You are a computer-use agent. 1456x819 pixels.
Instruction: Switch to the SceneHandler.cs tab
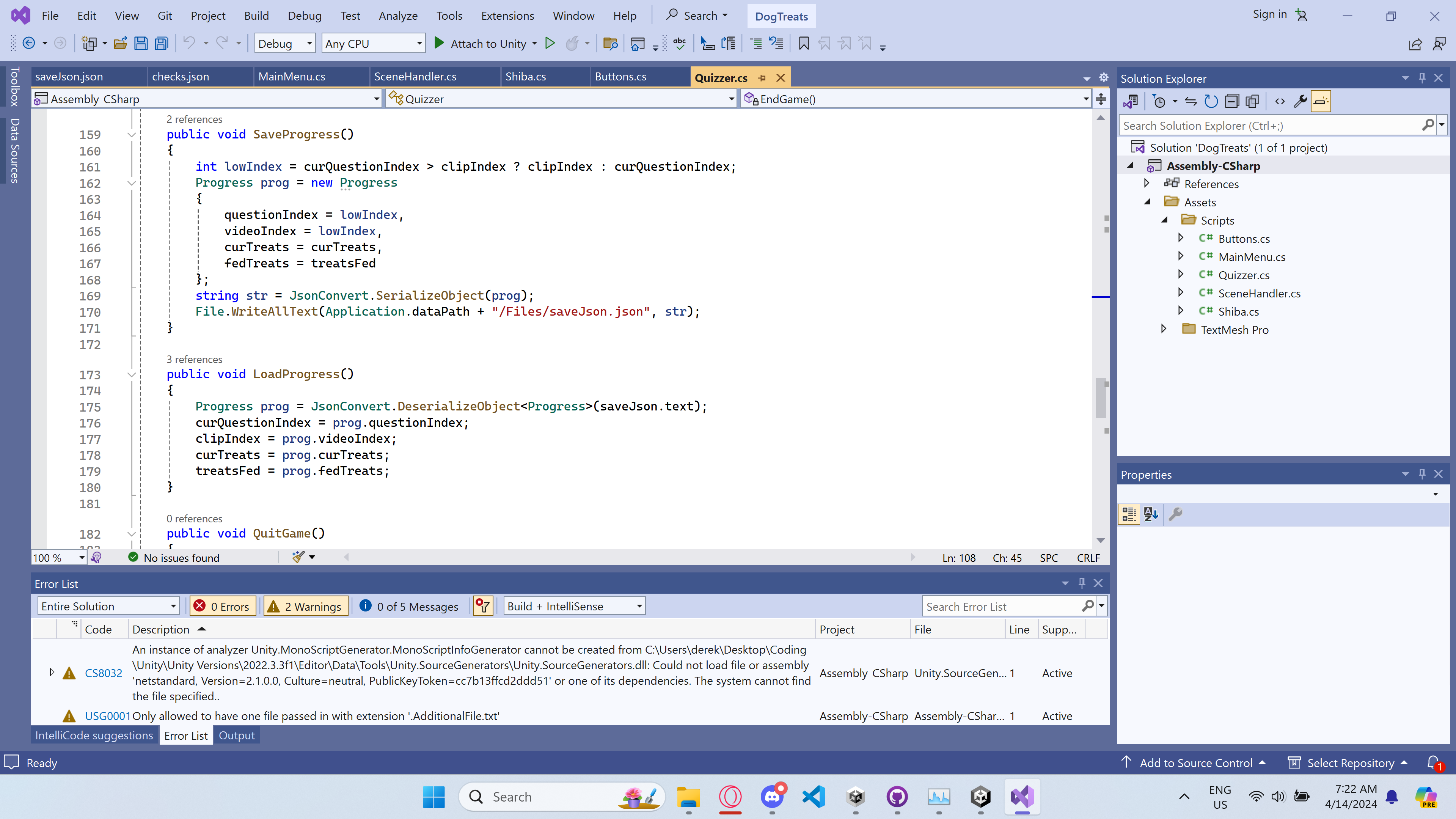pos(415,77)
